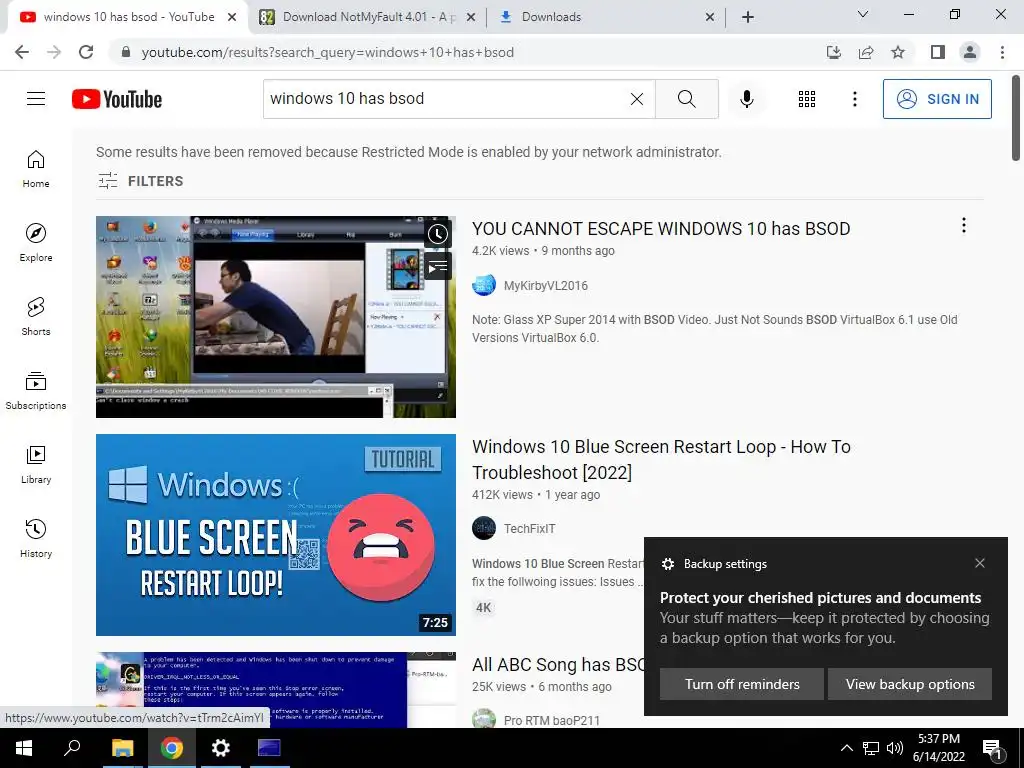The width and height of the screenshot is (1024, 768).
Task: Open YOU CANNOT ESCAPE WINDOWS 10 has BSOD title
Action: [x=661, y=229]
